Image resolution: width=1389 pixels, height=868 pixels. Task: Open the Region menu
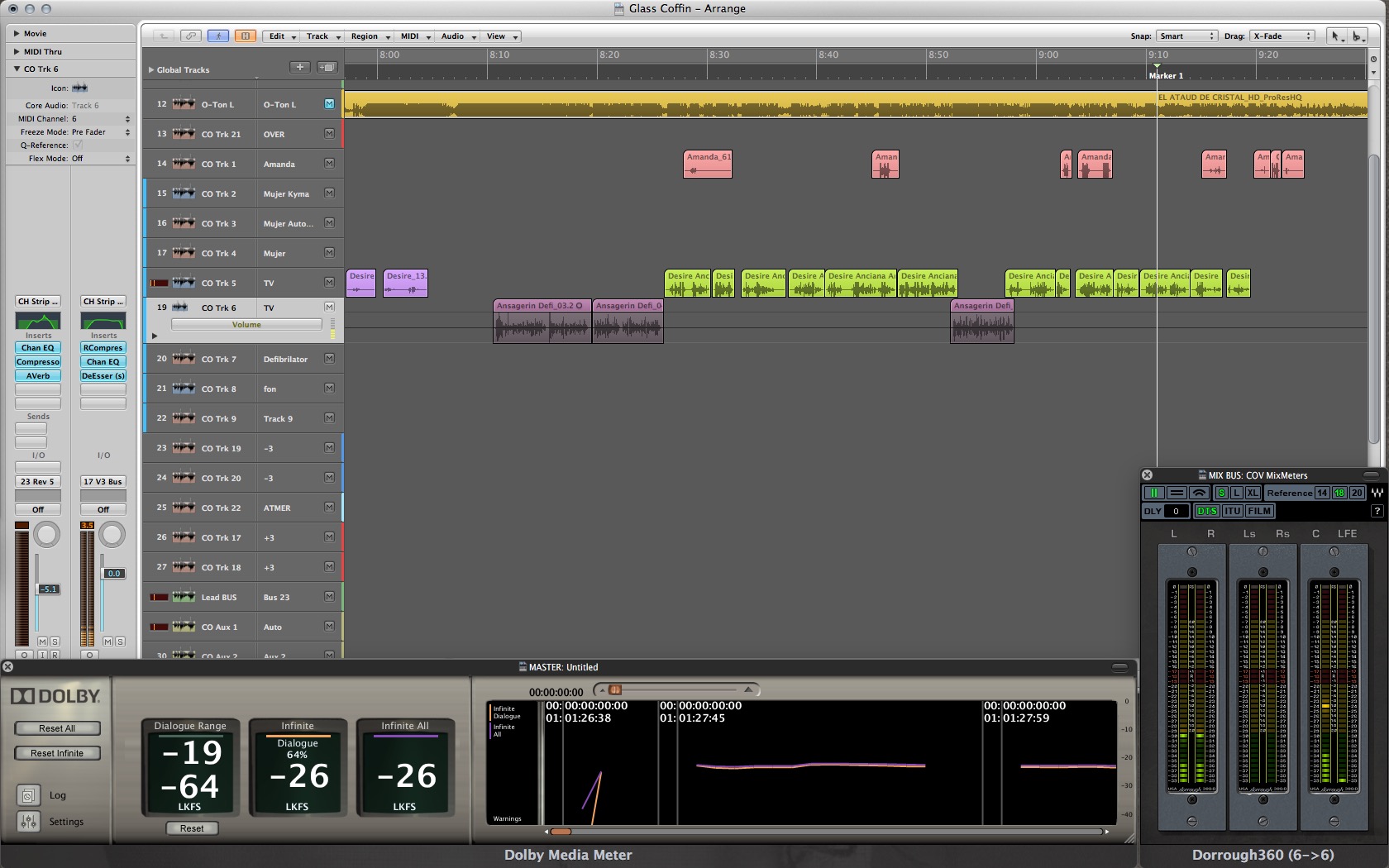[370, 36]
